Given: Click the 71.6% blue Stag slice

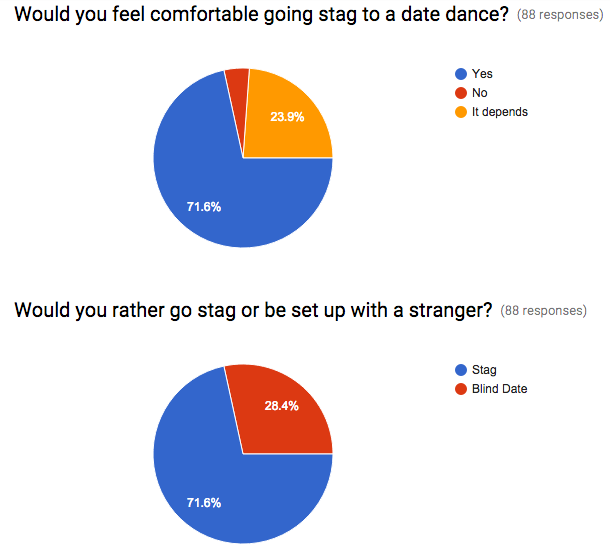Looking at the screenshot, I should point(218,482).
